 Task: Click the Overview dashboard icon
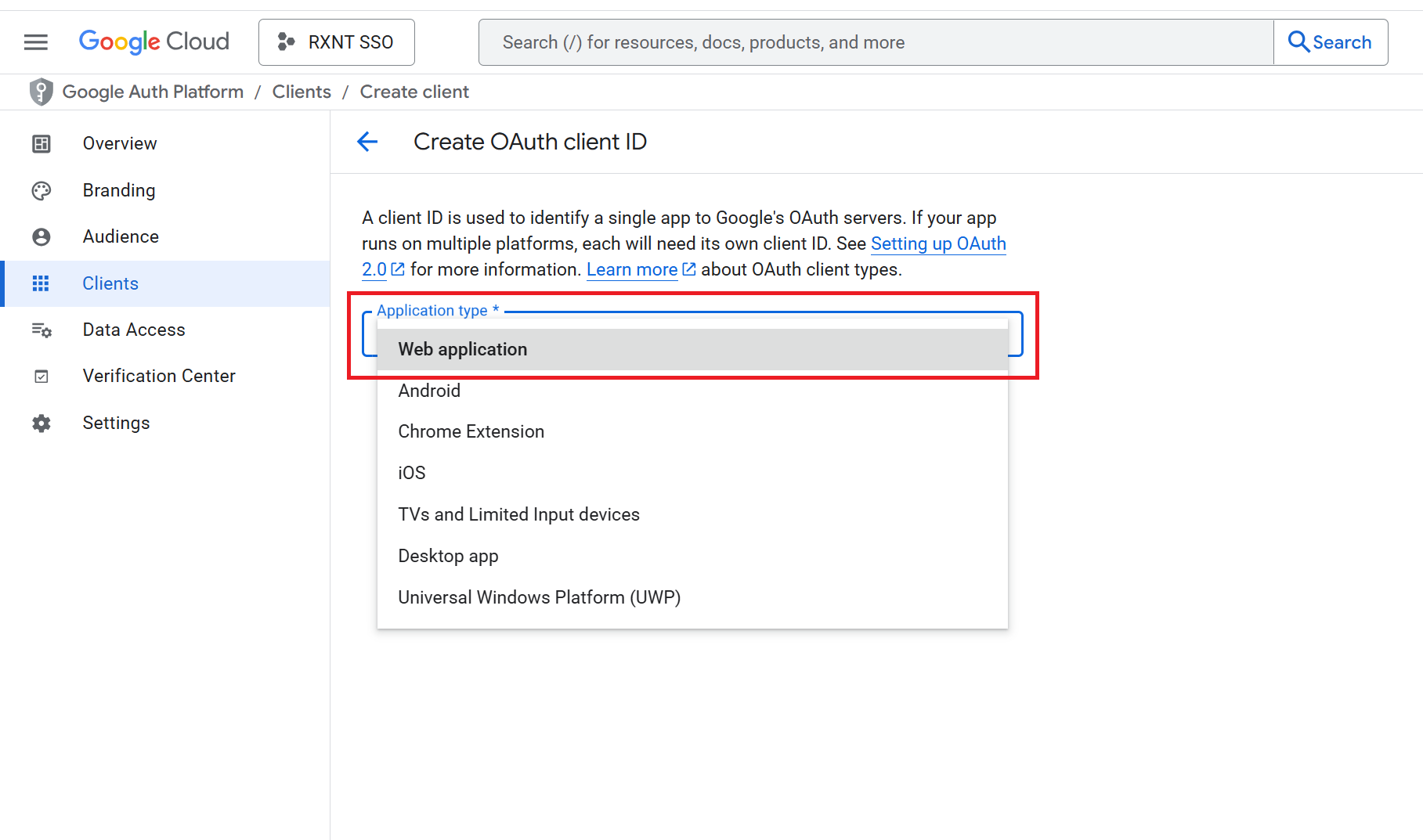(x=42, y=143)
